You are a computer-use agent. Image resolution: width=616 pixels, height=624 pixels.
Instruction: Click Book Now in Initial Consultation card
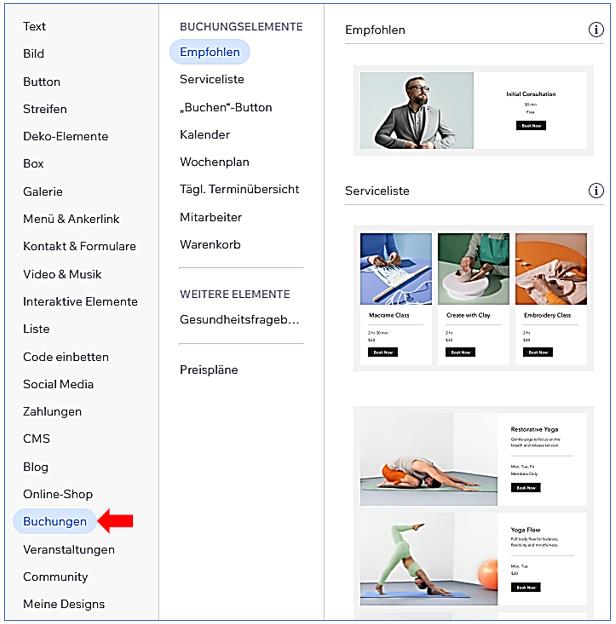(x=531, y=126)
